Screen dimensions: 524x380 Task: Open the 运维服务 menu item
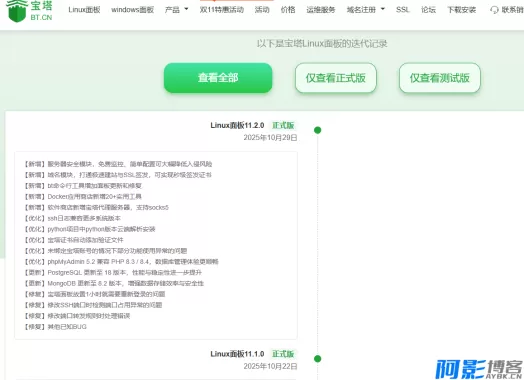pos(321,10)
